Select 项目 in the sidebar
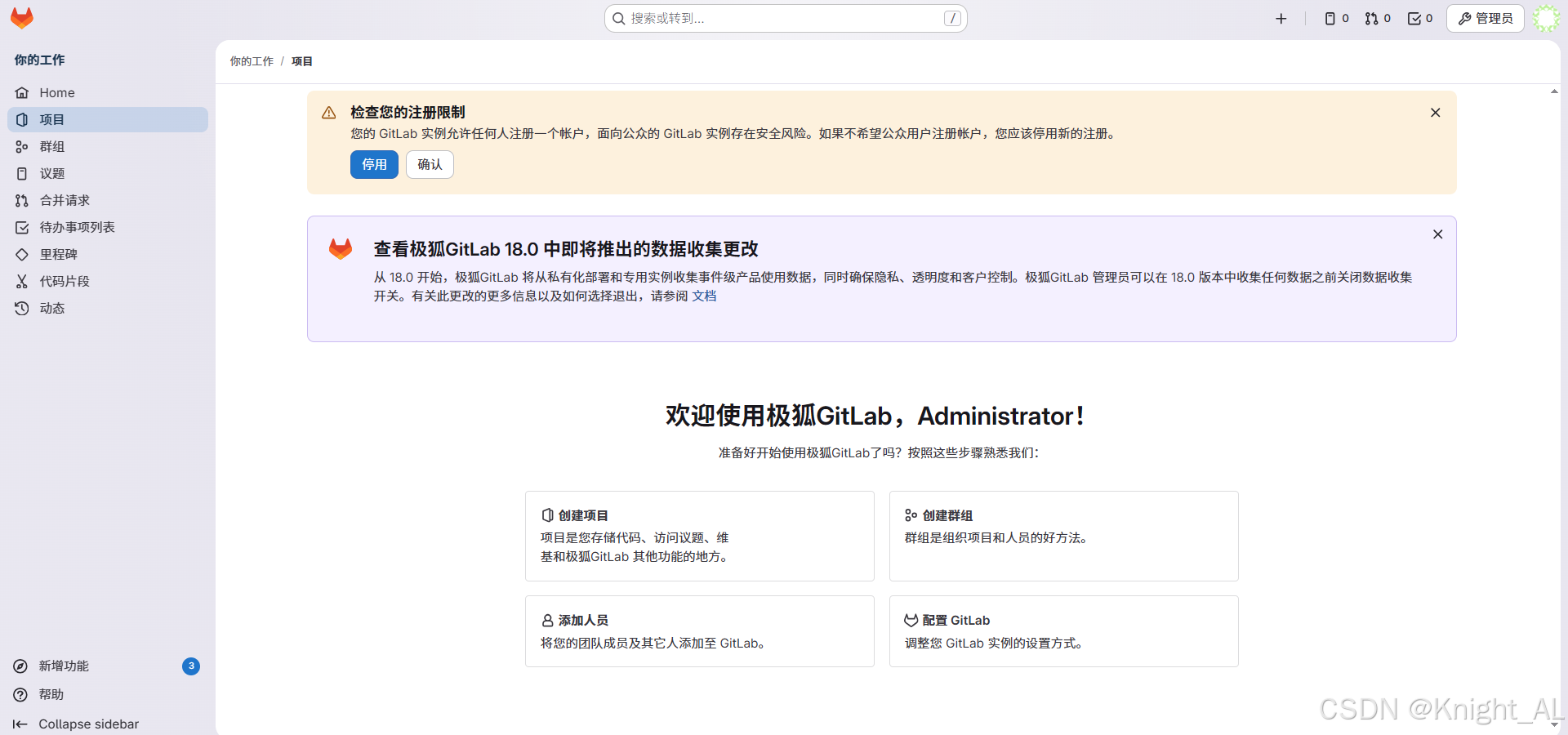1568x735 pixels. (x=108, y=119)
